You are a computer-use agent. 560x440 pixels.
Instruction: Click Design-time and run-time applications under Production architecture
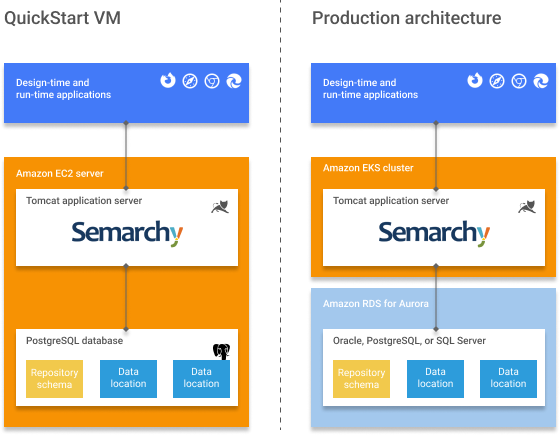(x=370, y=89)
